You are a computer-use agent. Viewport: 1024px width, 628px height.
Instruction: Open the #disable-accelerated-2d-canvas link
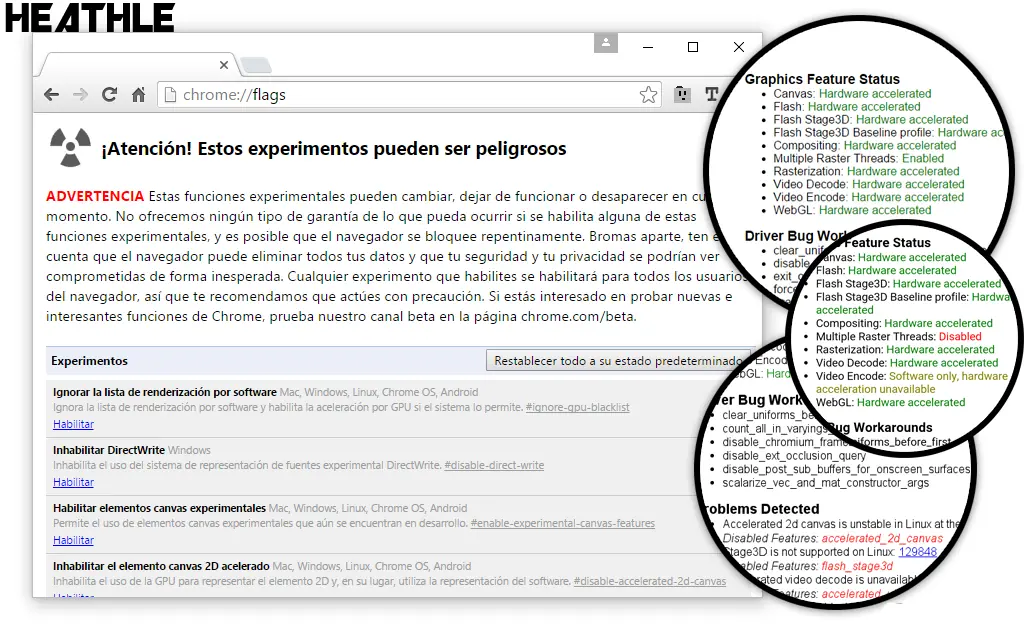(650, 581)
